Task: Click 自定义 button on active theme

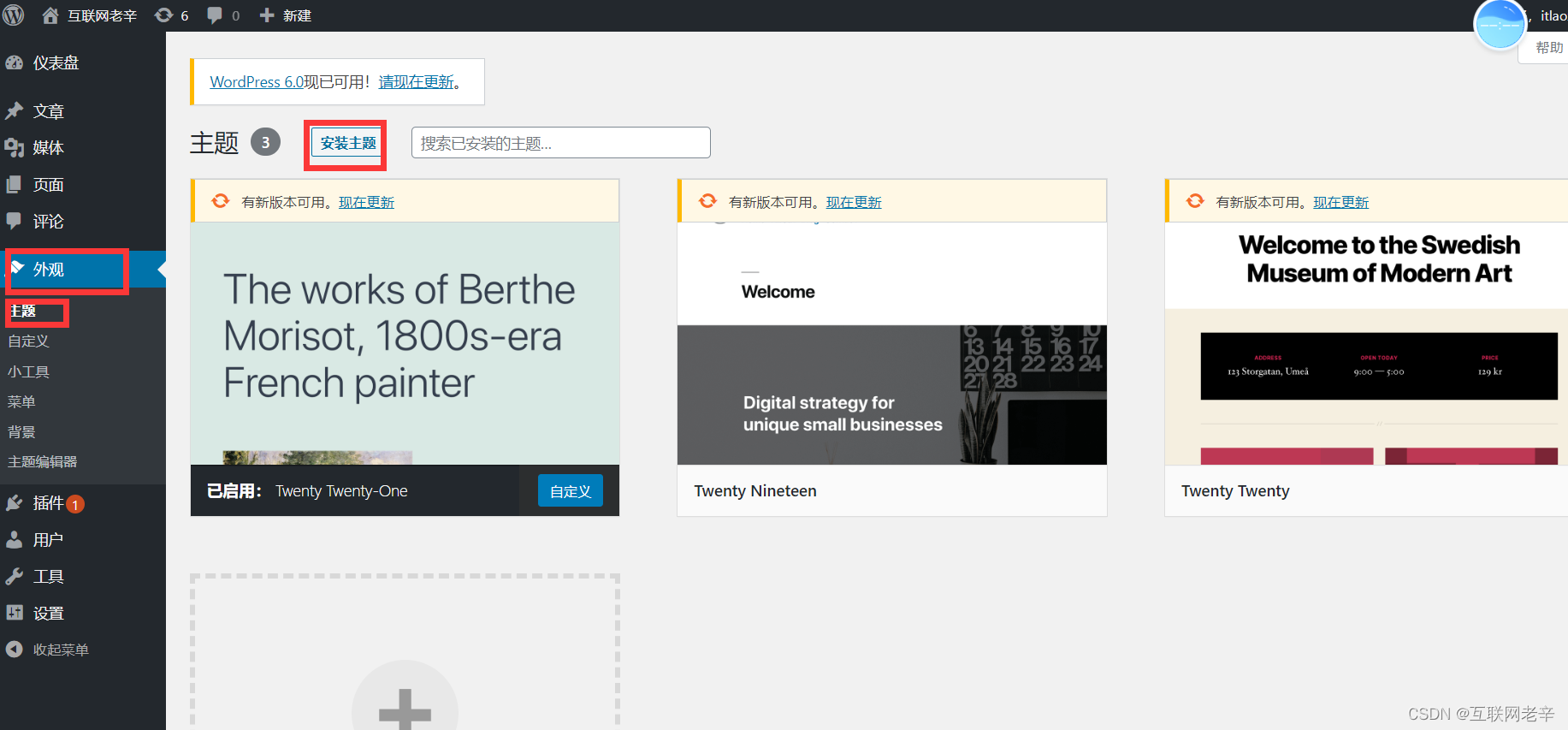Action: pyautogui.click(x=571, y=491)
